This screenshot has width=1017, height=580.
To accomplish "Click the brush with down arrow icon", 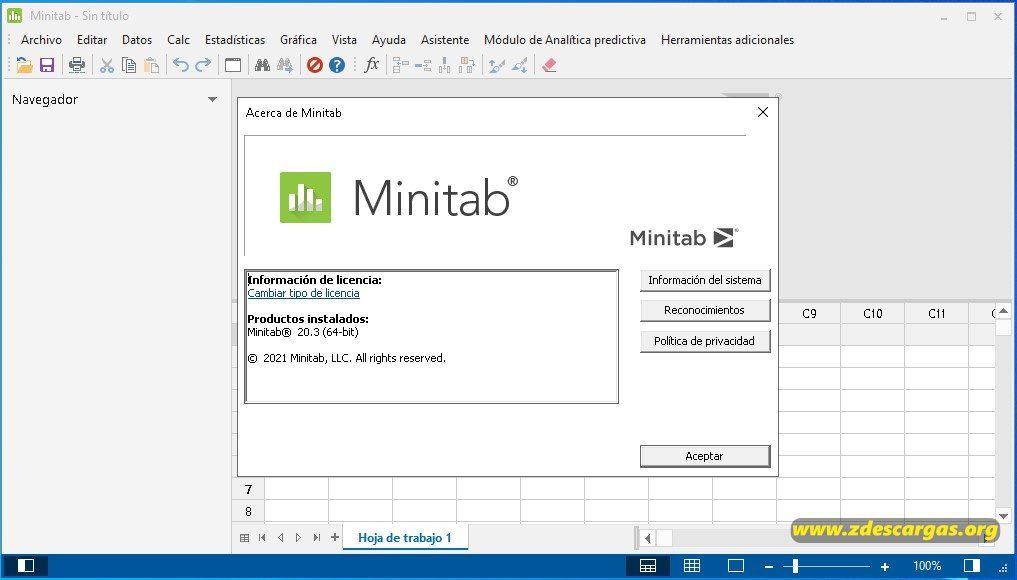I will point(519,65).
